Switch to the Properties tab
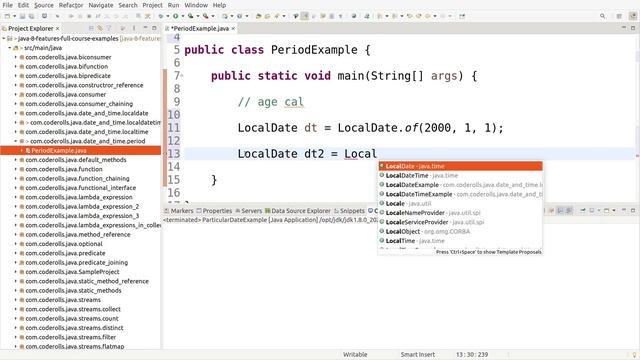Image resolution: width=640 pixels, height=360 pixels. (214, 211)
